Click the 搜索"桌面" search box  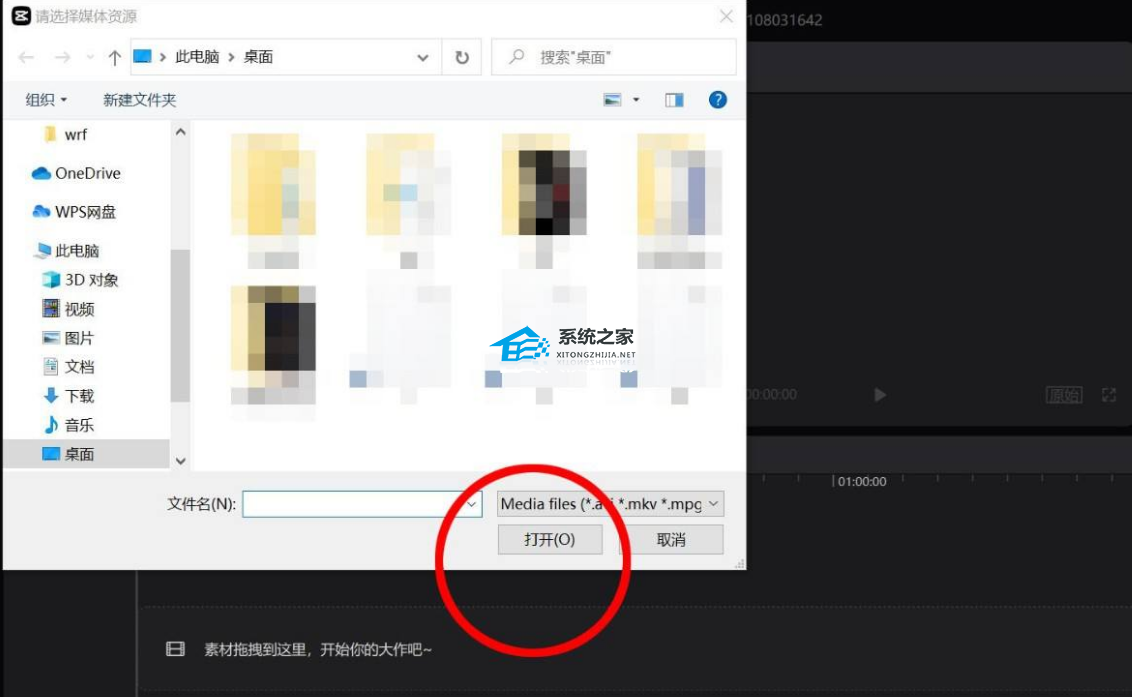614,57
